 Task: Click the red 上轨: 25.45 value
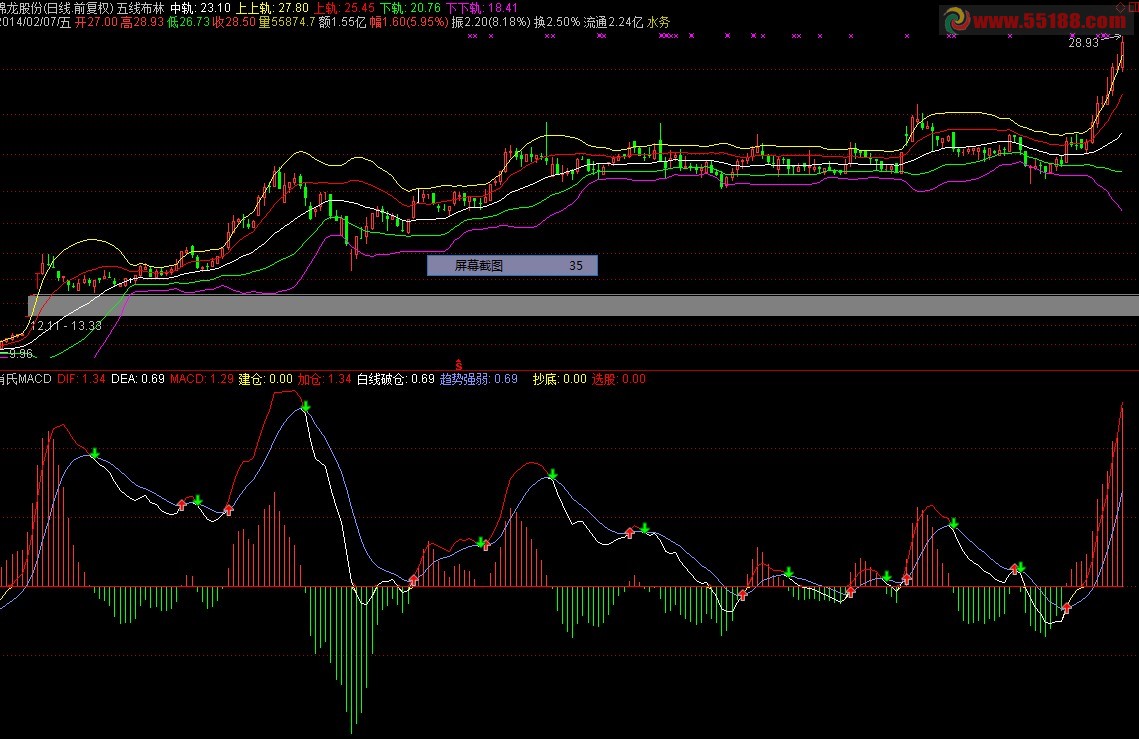[x=344, y=8]
